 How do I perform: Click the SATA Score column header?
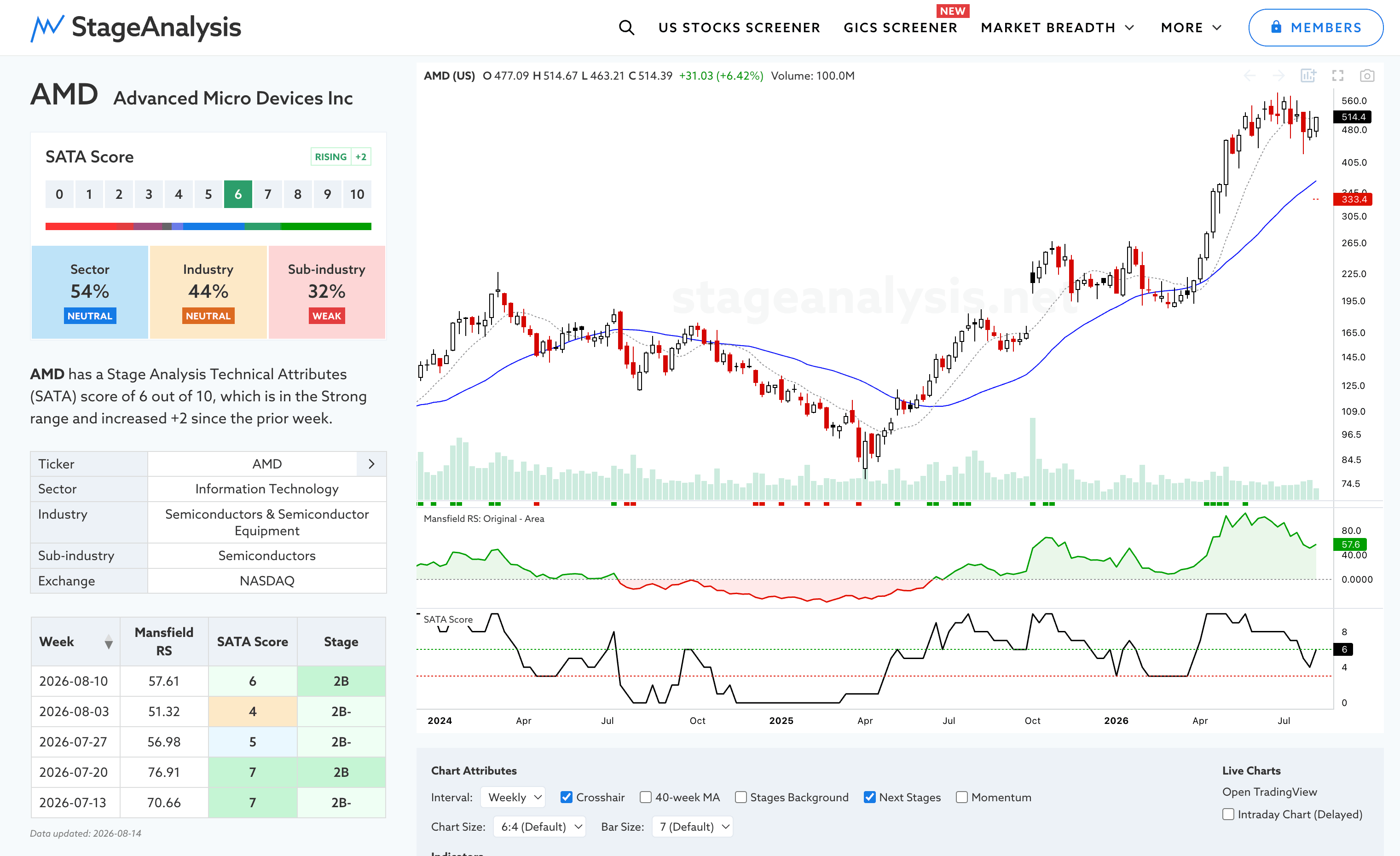tap(252, 641)
